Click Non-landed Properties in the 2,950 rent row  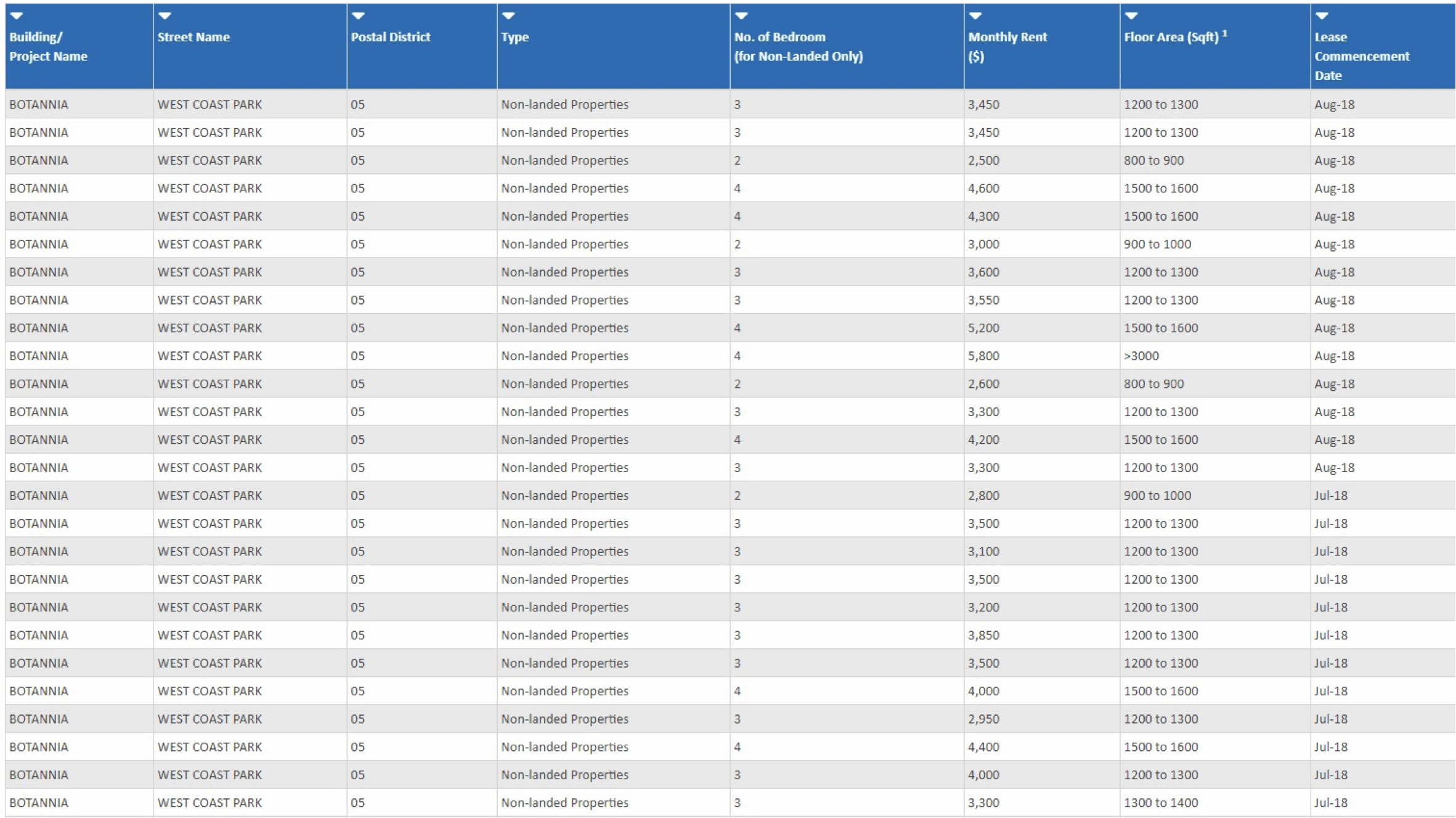[x=564, y=719]
